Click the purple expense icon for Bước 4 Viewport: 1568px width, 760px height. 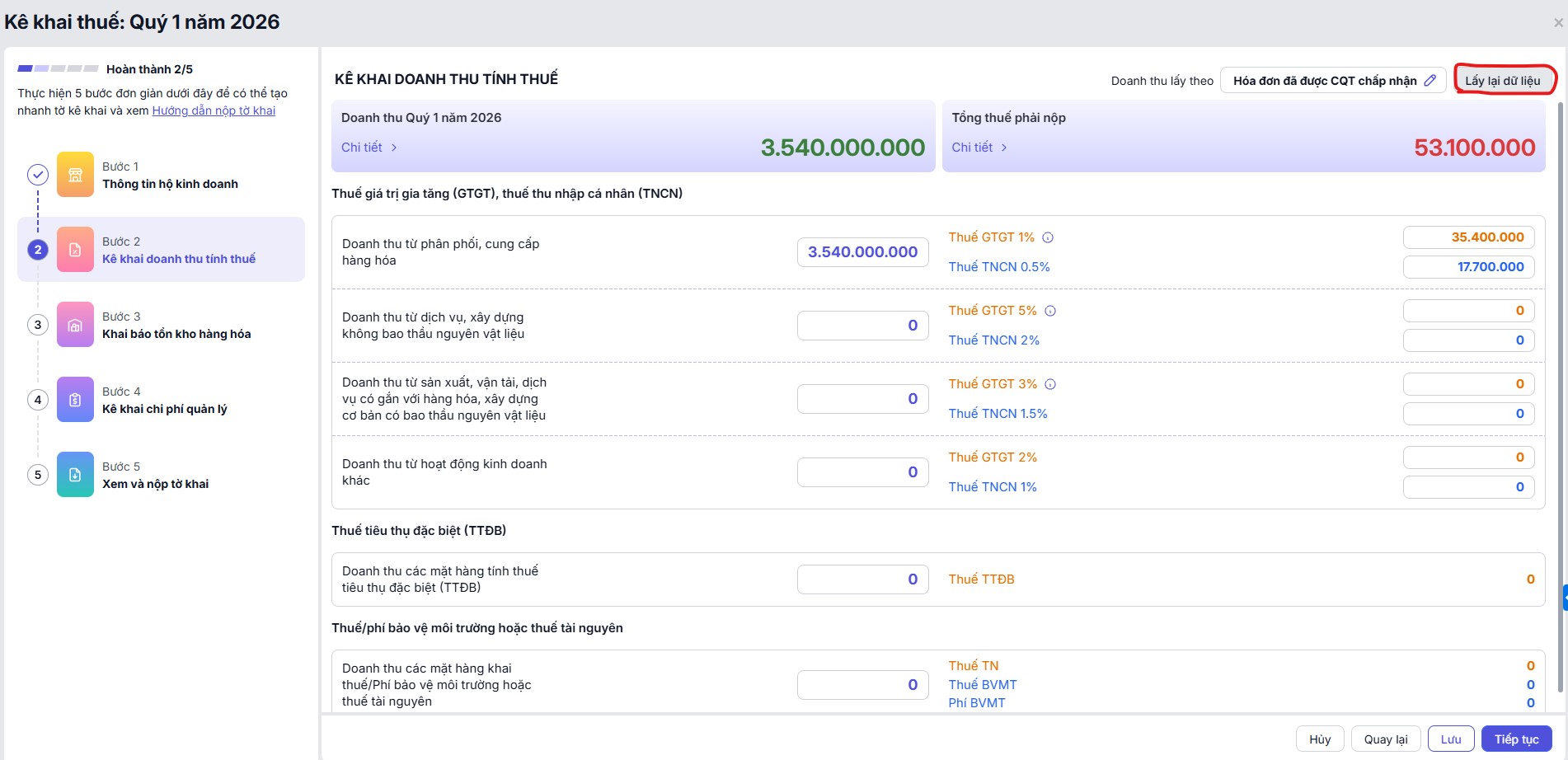click(x=75, y=400)
